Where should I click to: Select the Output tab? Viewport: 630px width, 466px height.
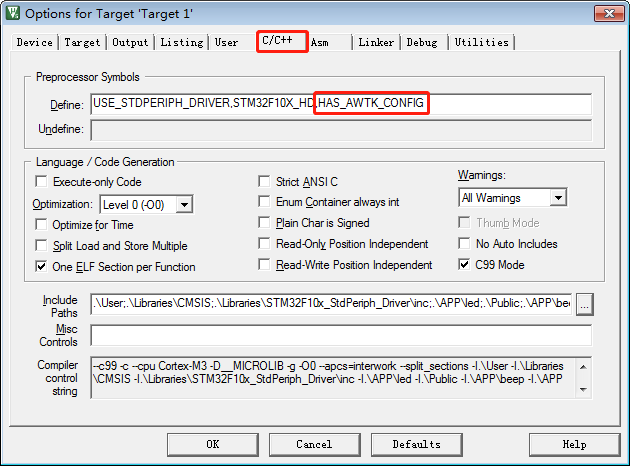(130, 42)
